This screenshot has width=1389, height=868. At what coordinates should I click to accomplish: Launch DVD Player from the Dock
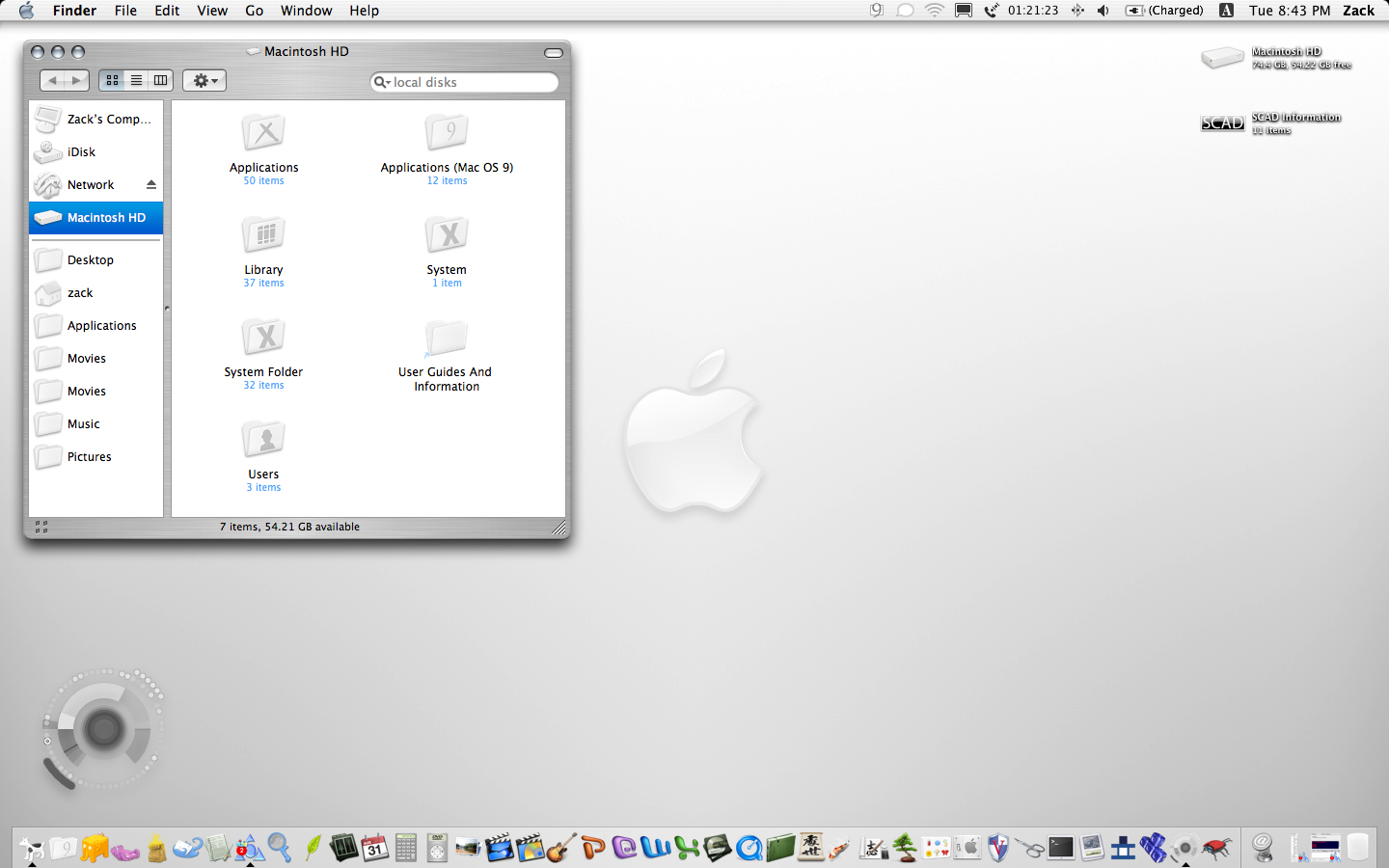[x=437, y=848]
